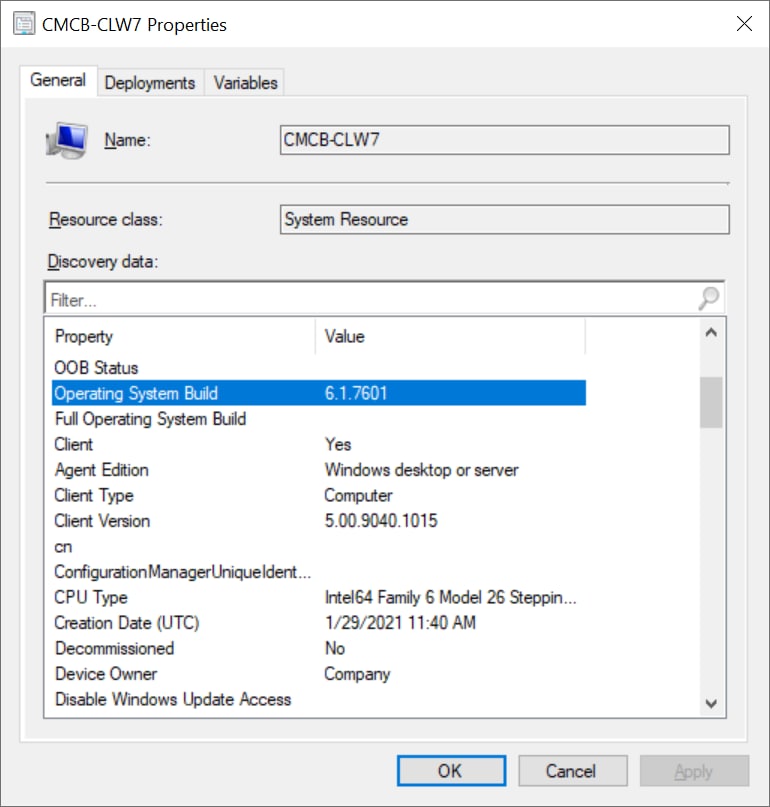
Task: Select the Client Type row
Action: (x=319, y=495)
